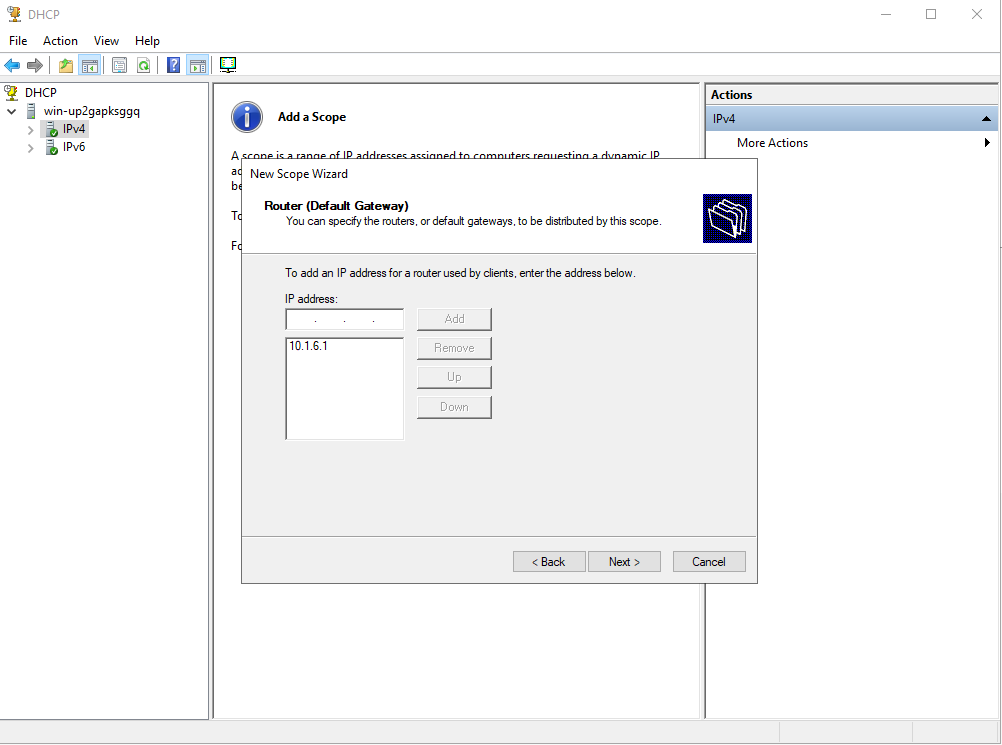Click the Up One Level folder icon
1002x745 pixels.
66,66
